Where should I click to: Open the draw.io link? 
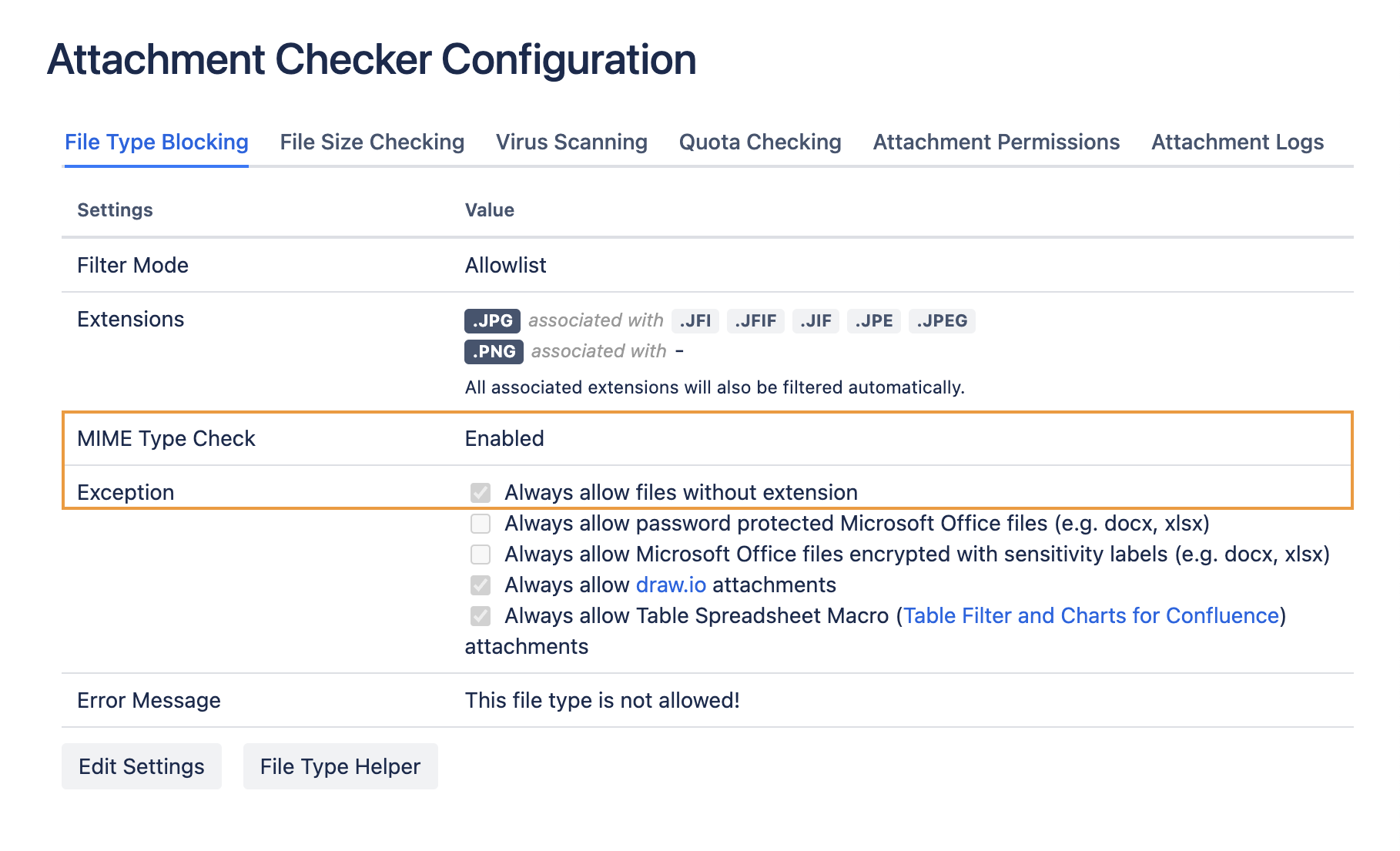pos(670,585)
